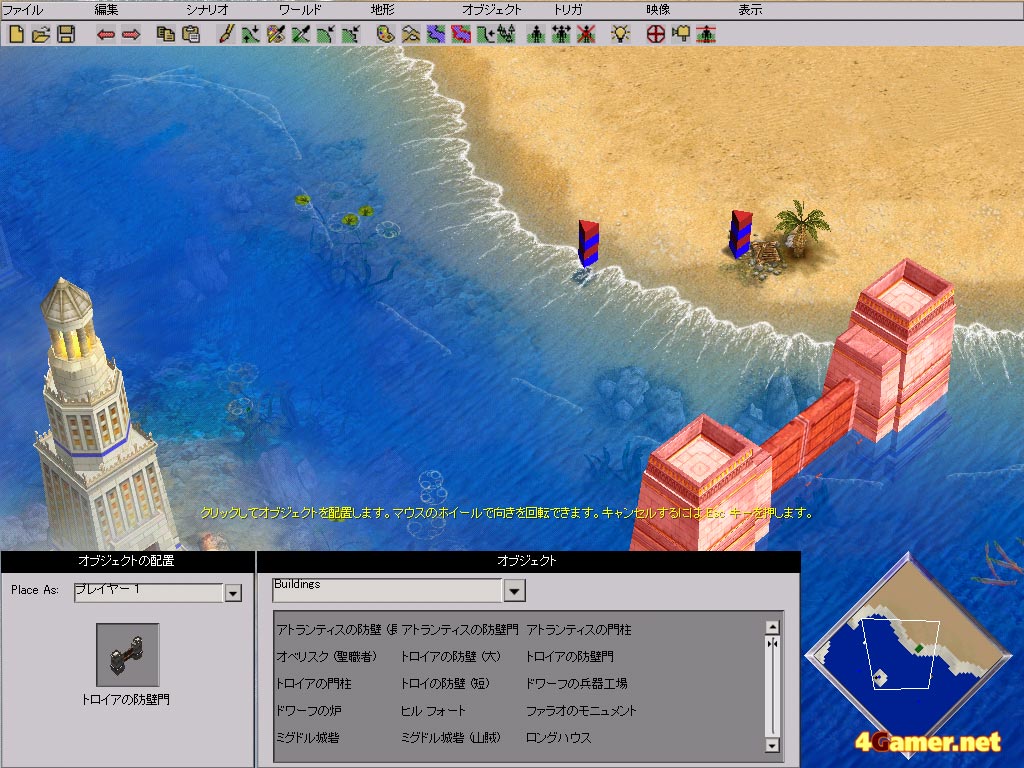Select the multiple units placement tool

[561, 34]
